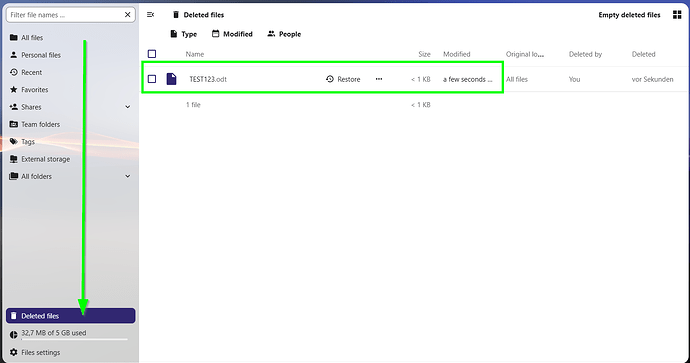This screenshot has height=363, width=690.
Task: Expand the All folders chevron
Action: (127, 176)
